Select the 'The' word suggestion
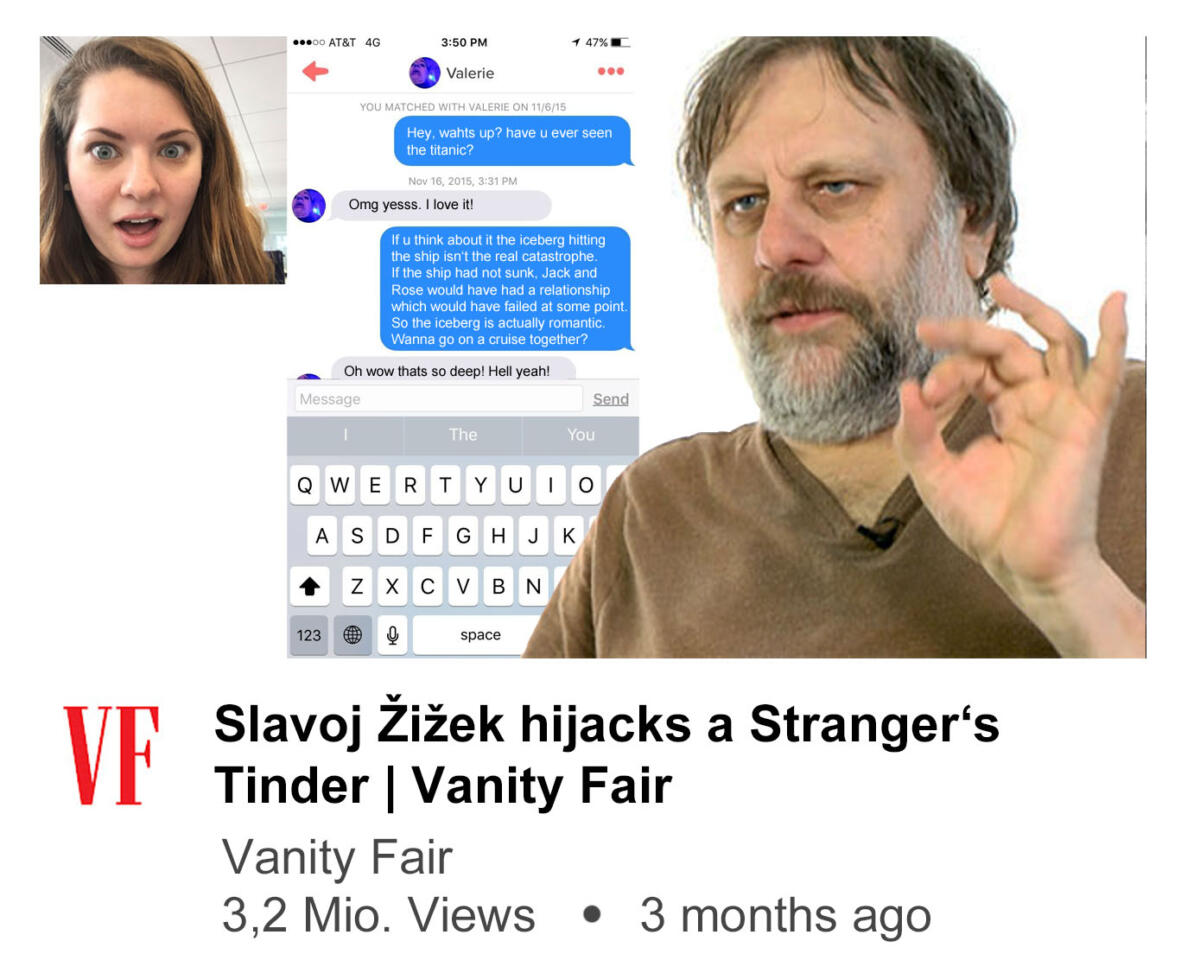The image size is (1200, 973). 463,435
